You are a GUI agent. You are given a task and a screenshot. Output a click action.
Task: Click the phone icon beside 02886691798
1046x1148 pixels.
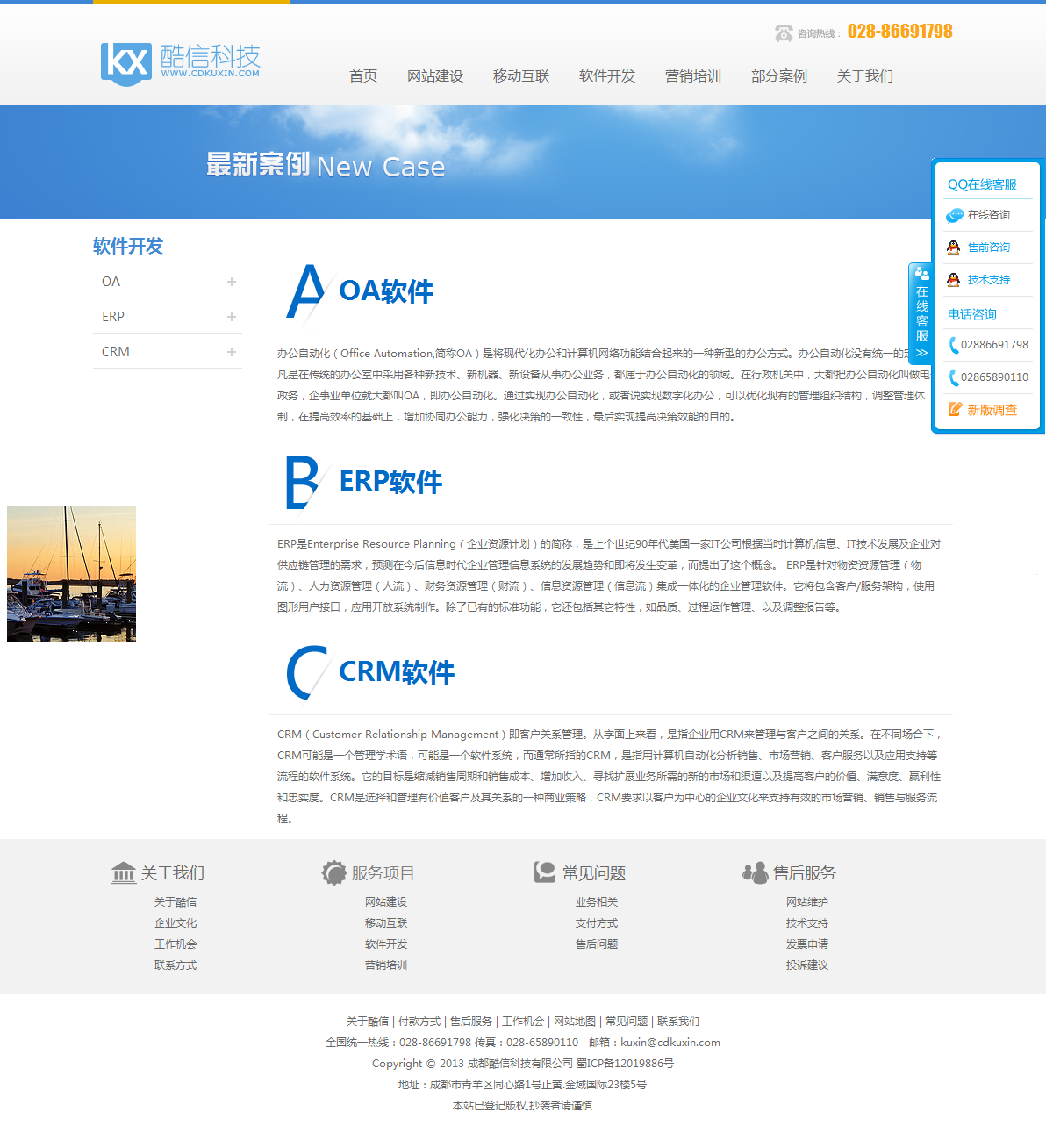pos(953,345)
